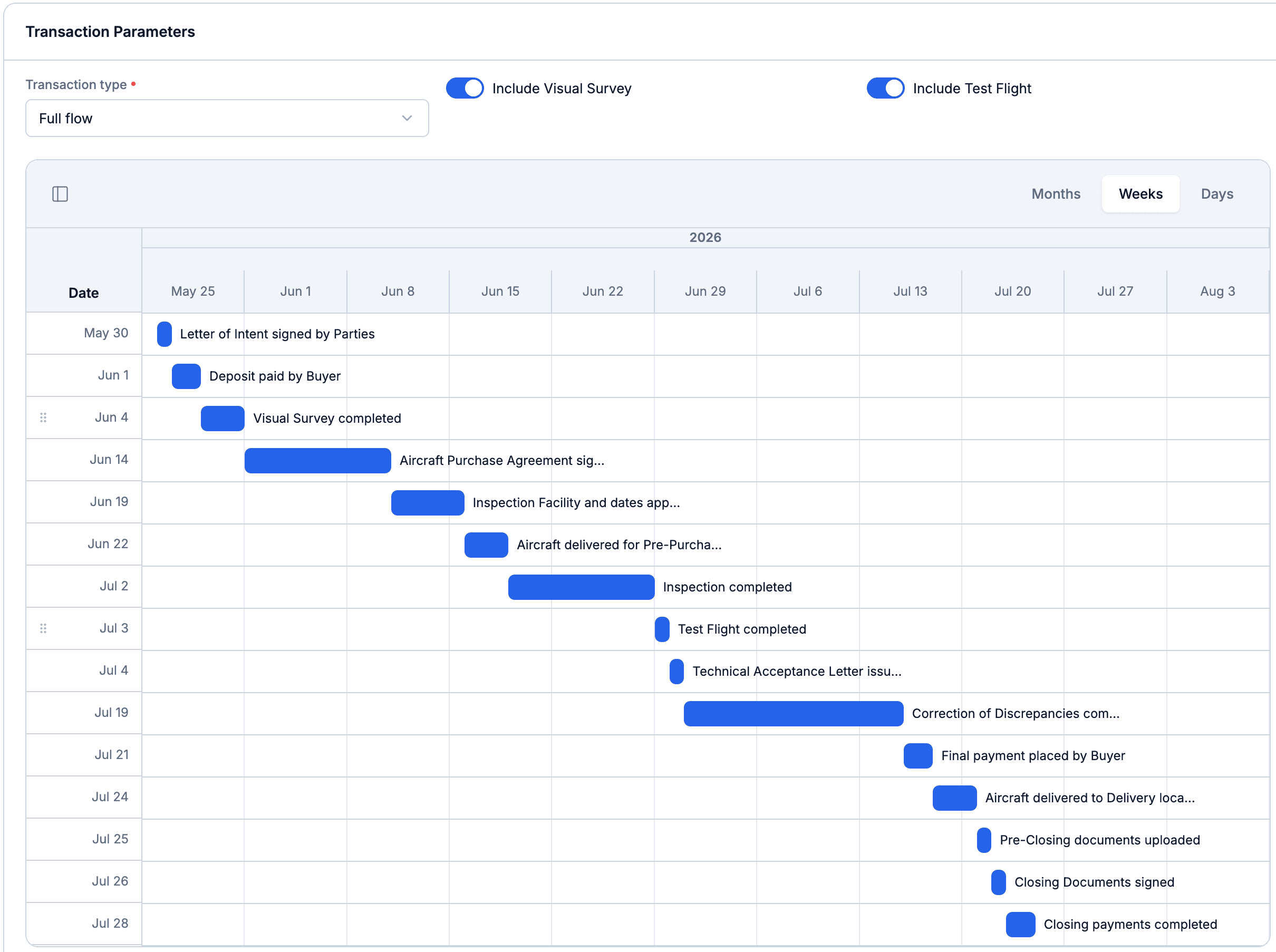Viewport: 1276px width, 952px height.
Task: Disable the Include Visual Survey switch
Action: tap(465, 88)
